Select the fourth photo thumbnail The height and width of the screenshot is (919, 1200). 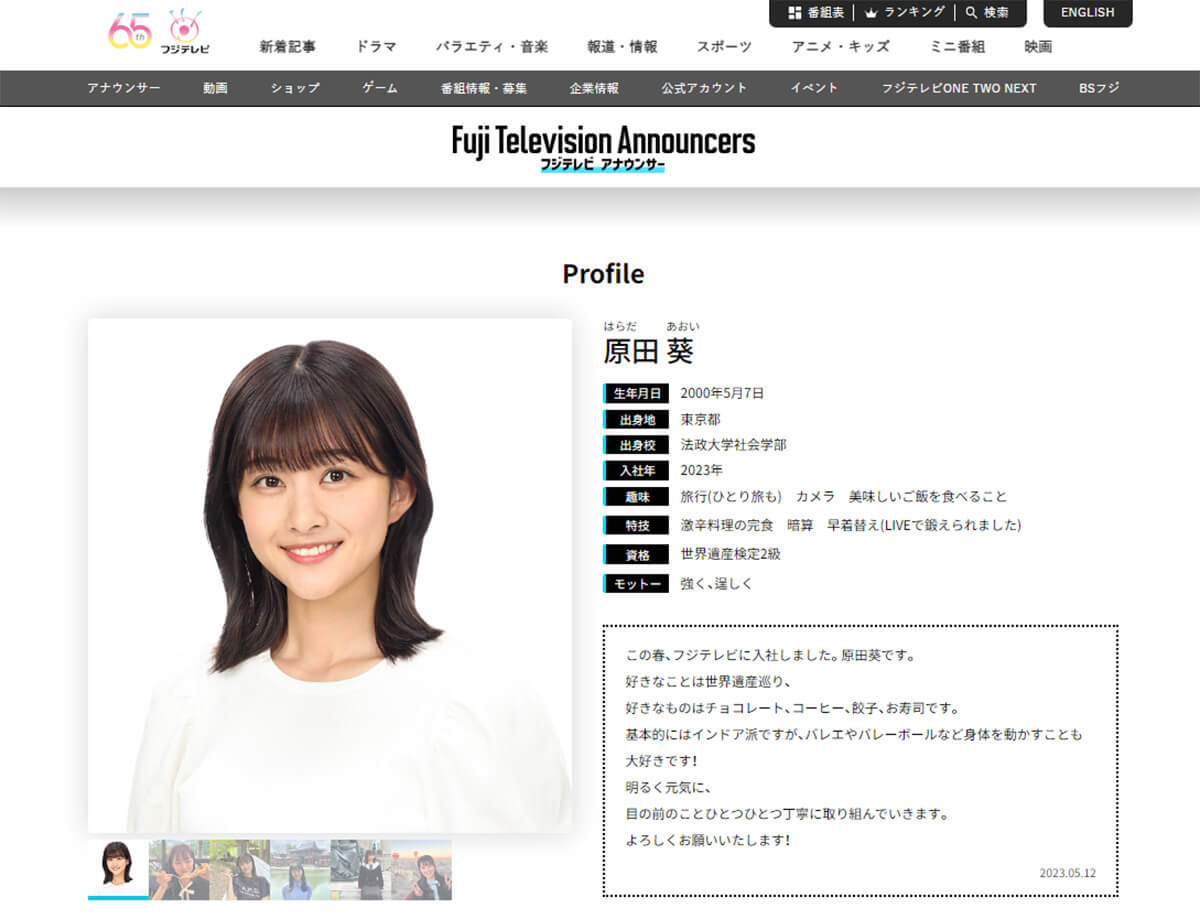point(300,869)
